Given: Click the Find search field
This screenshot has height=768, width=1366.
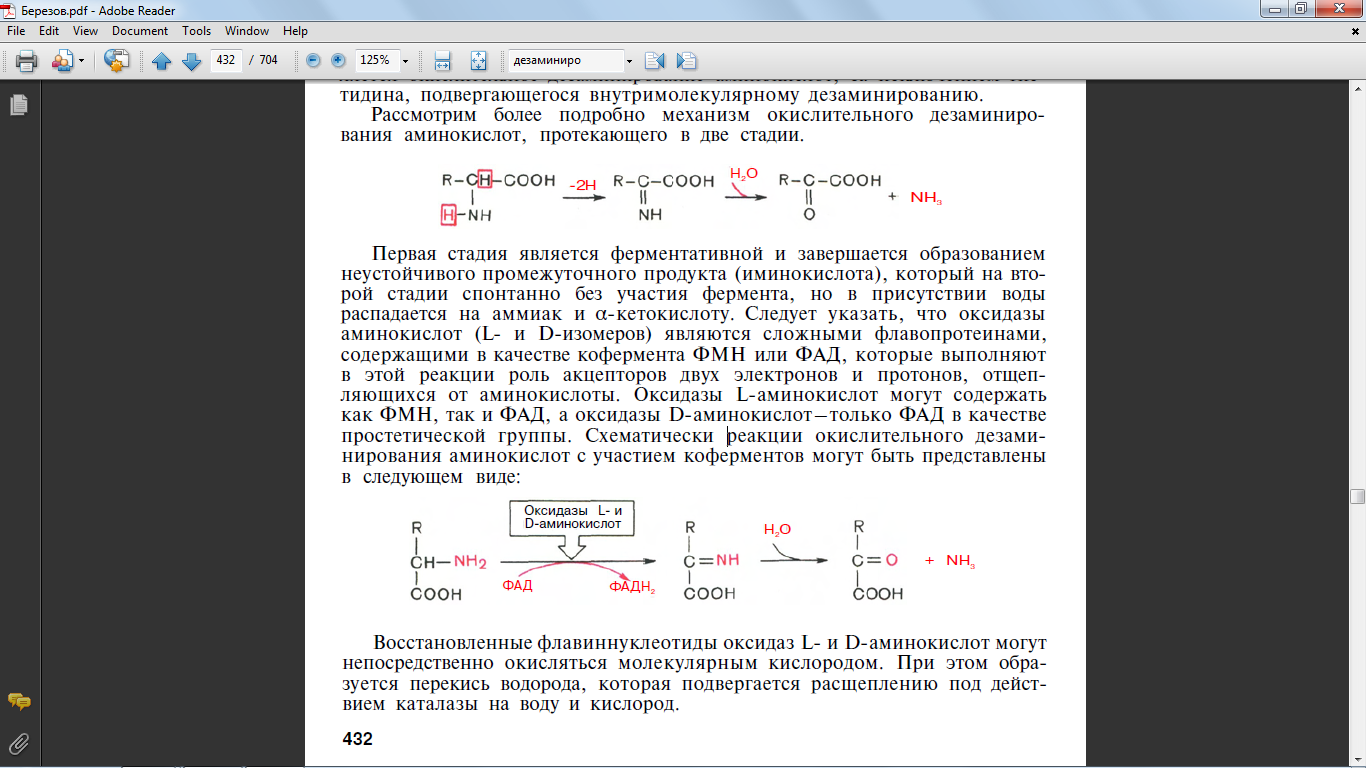Looking at the screenshot, I should 565,60.
